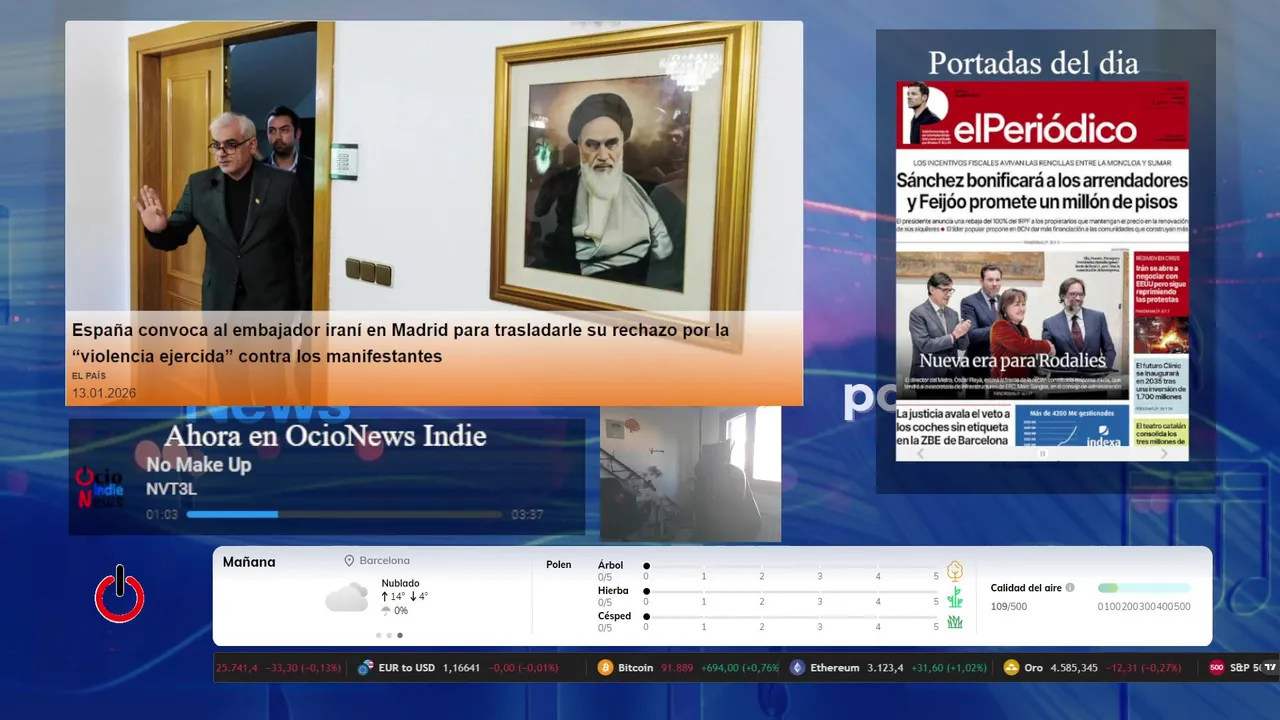Click the 13.01.2026 news date
The image size is (1280, 720).
coord(104,393)
